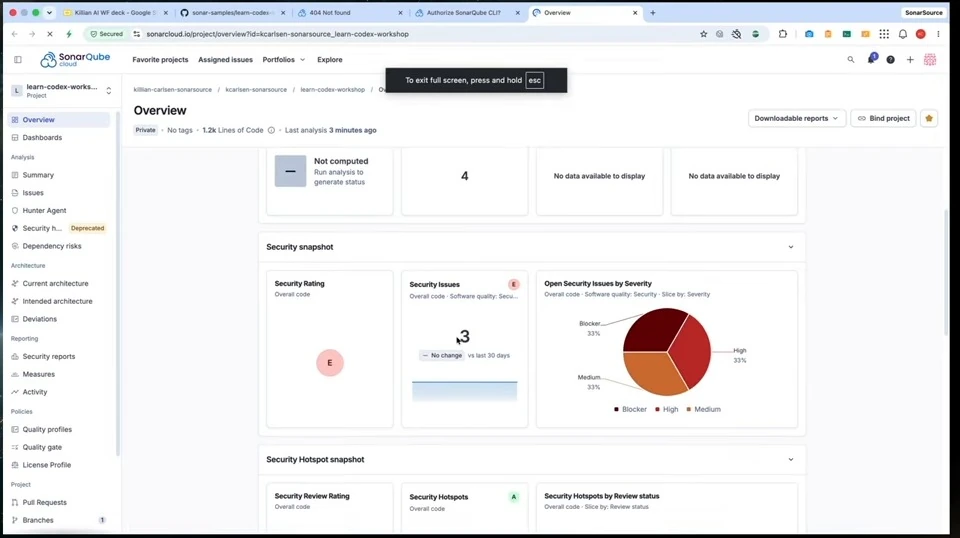
Task: Click the browser address bar URL
Action: coord(277,34)
